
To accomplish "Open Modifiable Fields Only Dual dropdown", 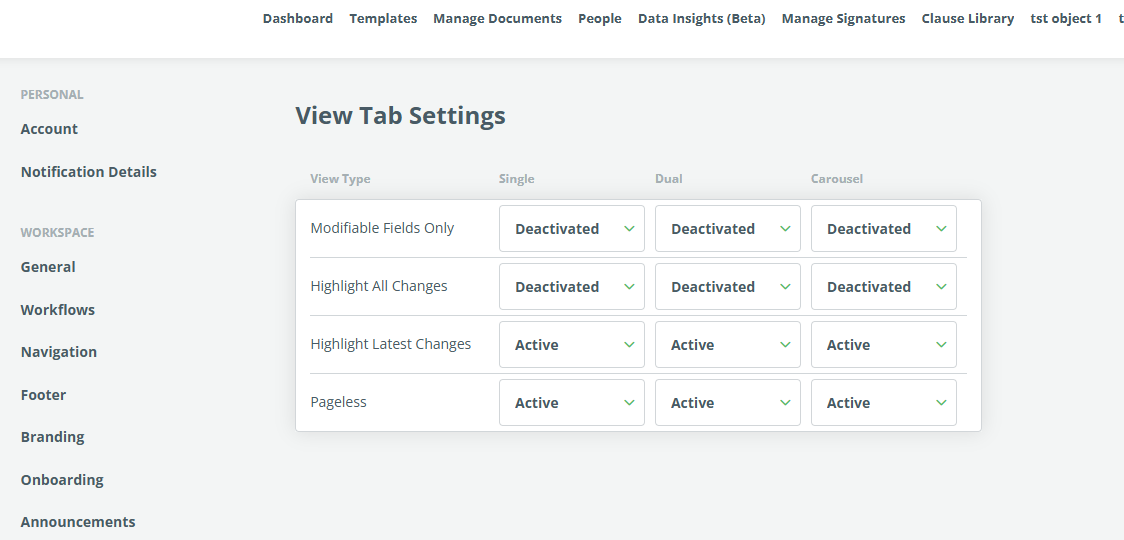I will [727, 229].
